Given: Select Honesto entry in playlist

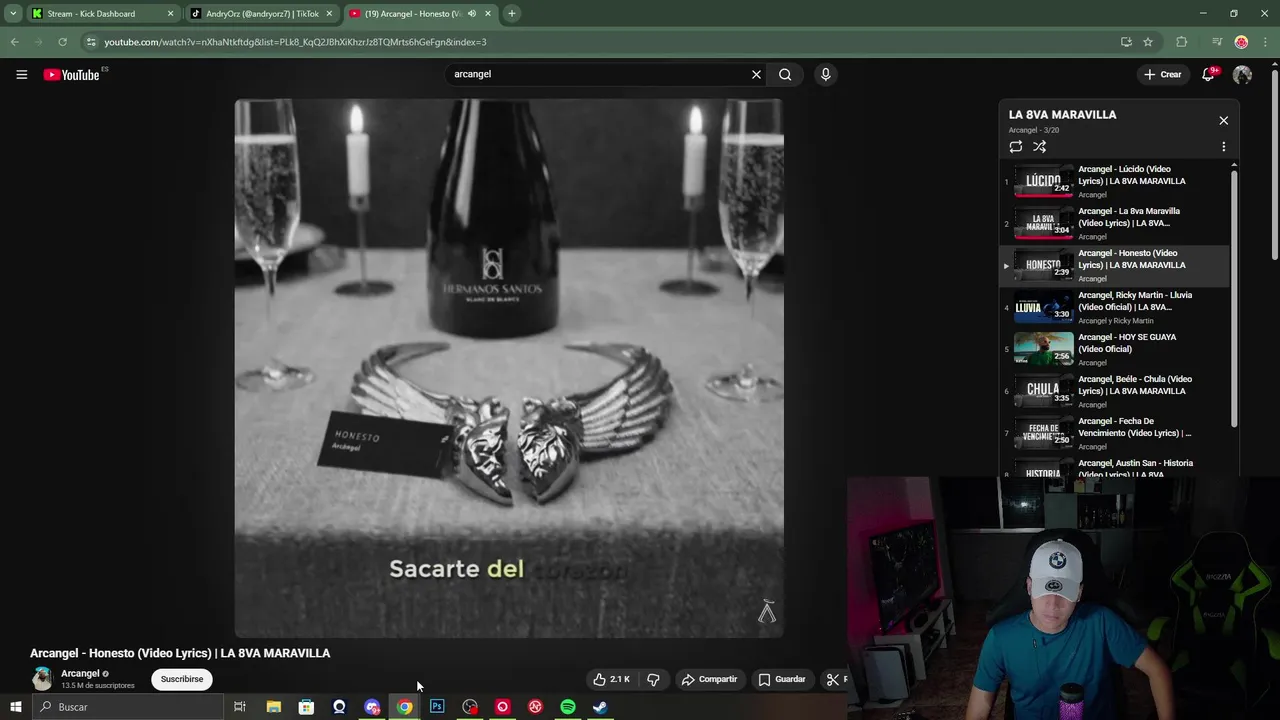Looking at the screenshot, I should [1116, 265].
